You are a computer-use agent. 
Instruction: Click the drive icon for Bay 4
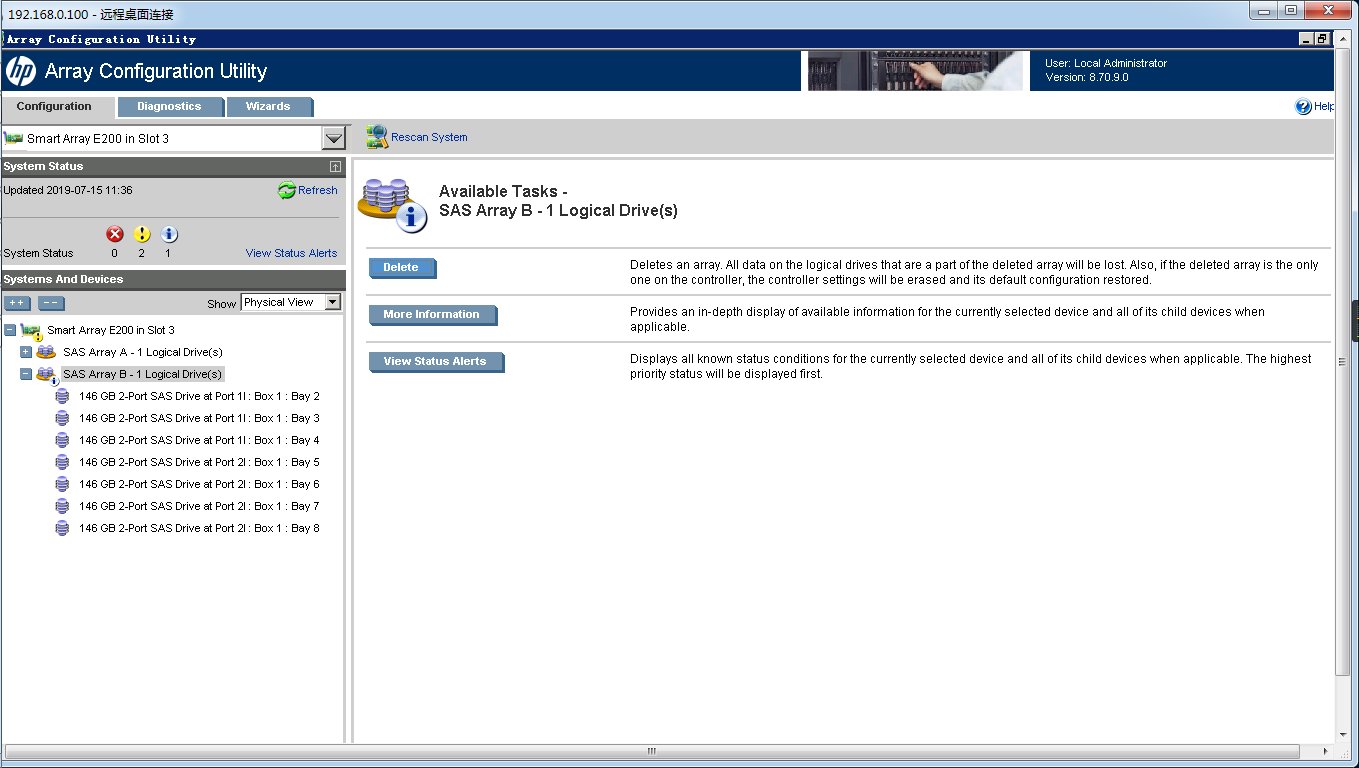62,440
